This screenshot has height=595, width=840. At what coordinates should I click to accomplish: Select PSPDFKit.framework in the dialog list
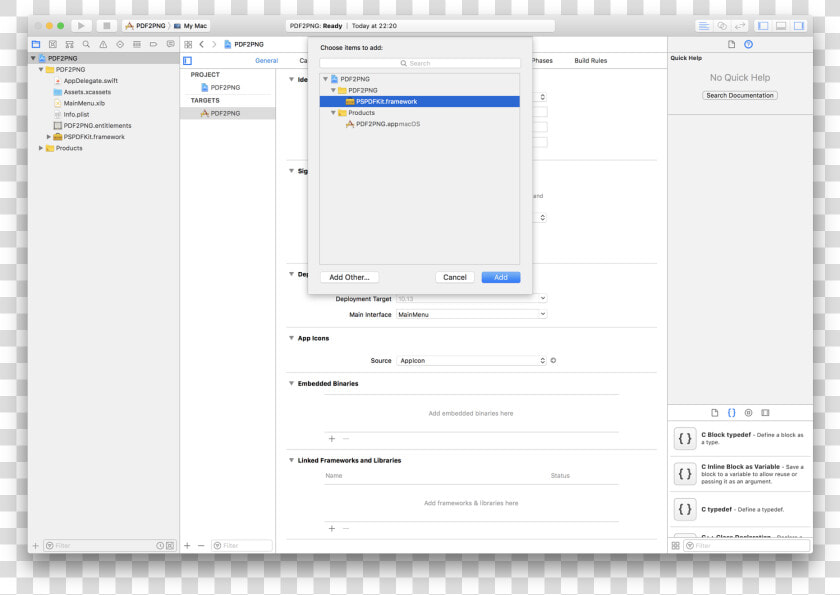419,101
